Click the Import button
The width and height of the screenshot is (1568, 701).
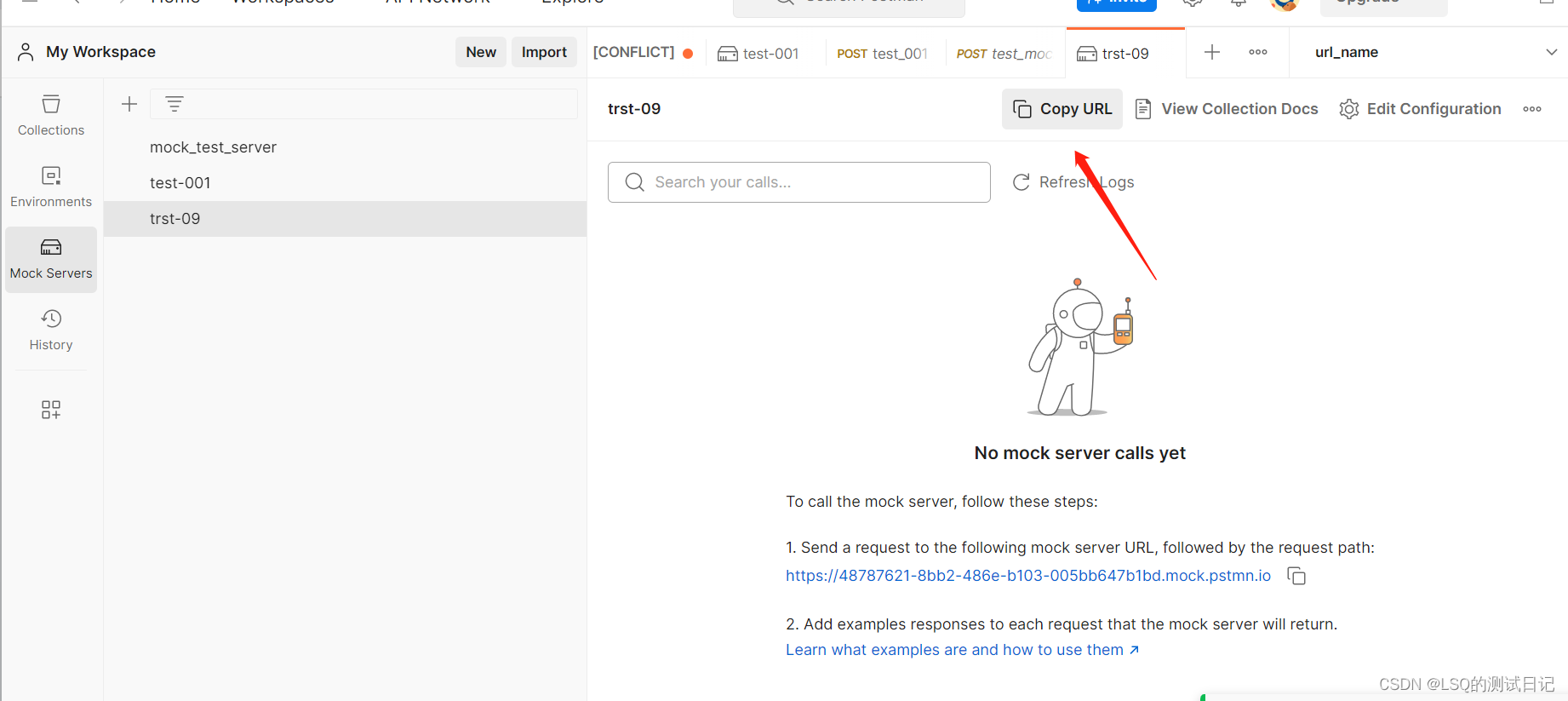coord(544,52)
